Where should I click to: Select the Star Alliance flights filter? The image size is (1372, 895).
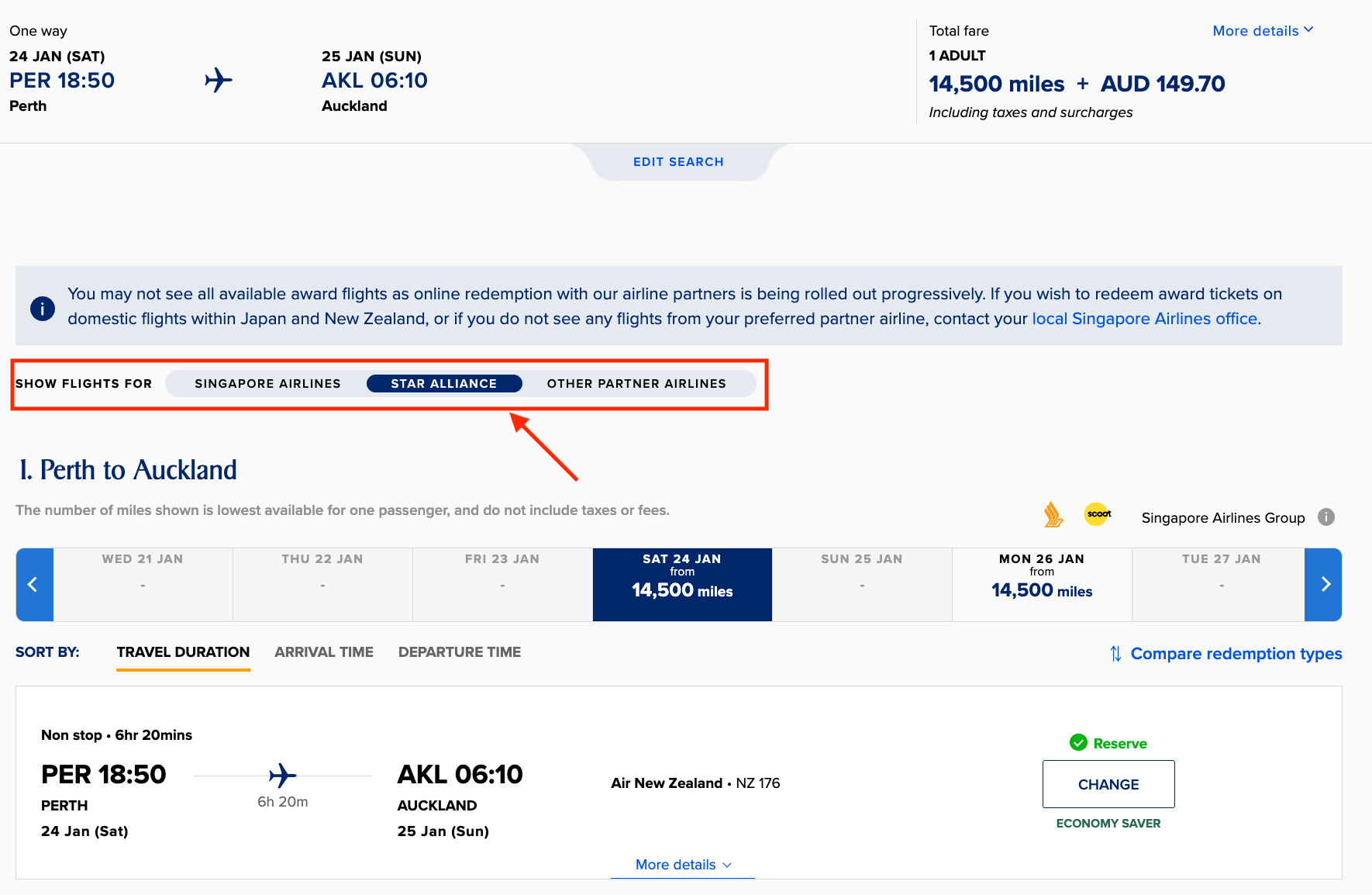(443, 384)
